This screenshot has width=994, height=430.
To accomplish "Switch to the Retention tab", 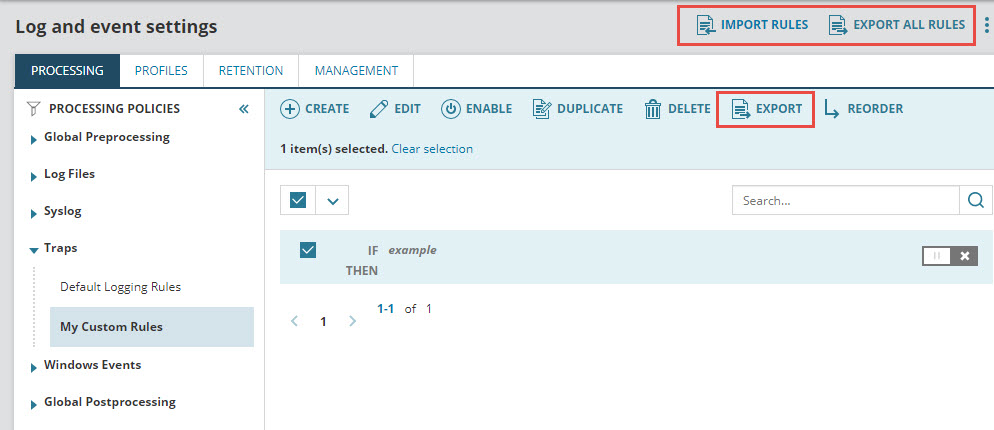I will point(250,71).
